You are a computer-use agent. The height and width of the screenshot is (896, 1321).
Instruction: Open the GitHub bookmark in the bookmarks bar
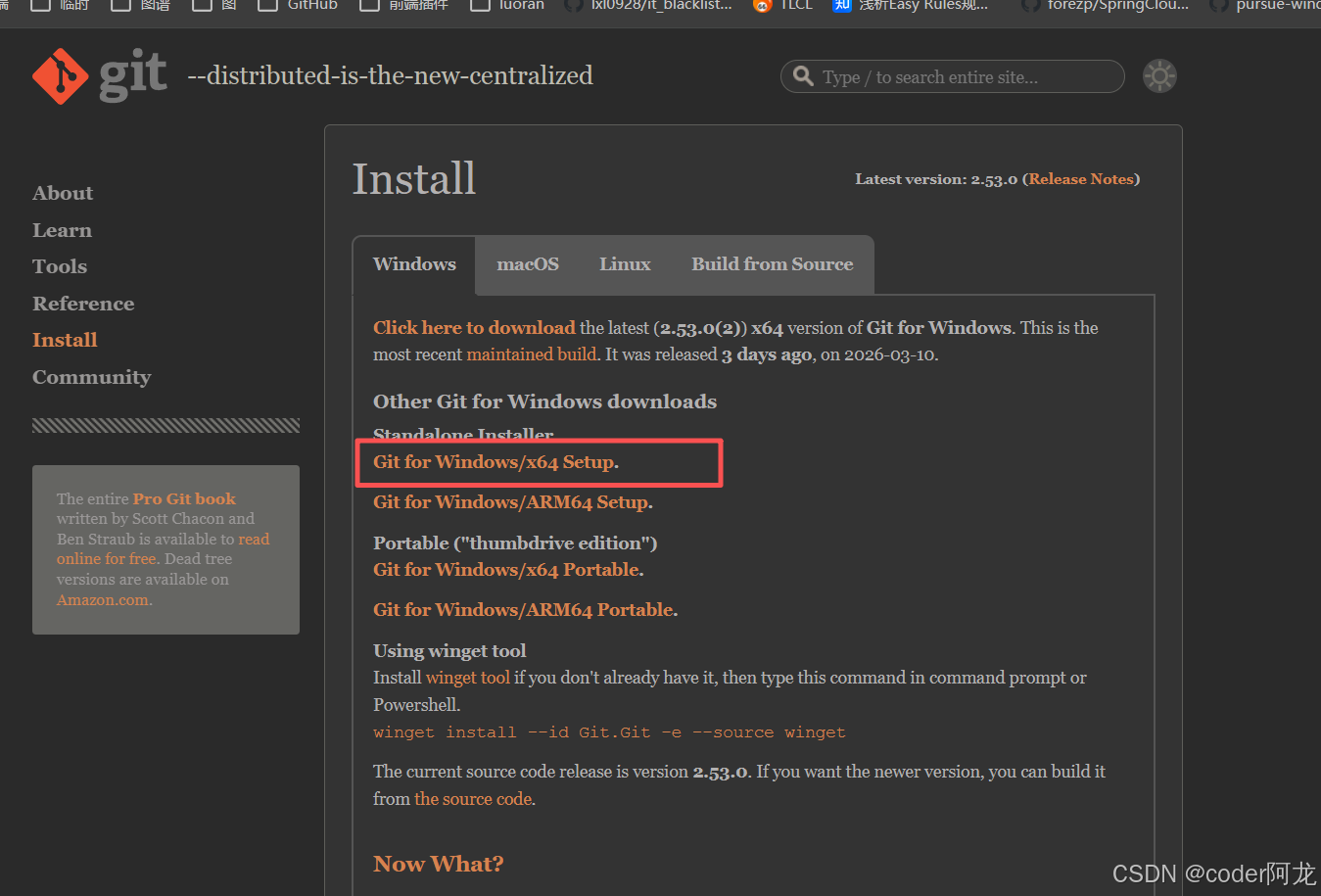click(x=298, y=5)
